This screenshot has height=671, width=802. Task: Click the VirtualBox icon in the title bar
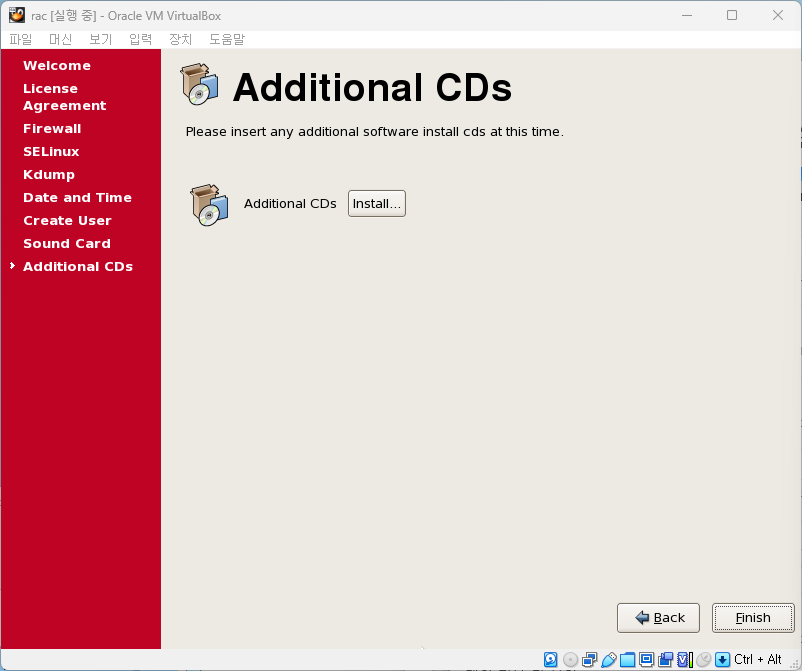point(16,15)
